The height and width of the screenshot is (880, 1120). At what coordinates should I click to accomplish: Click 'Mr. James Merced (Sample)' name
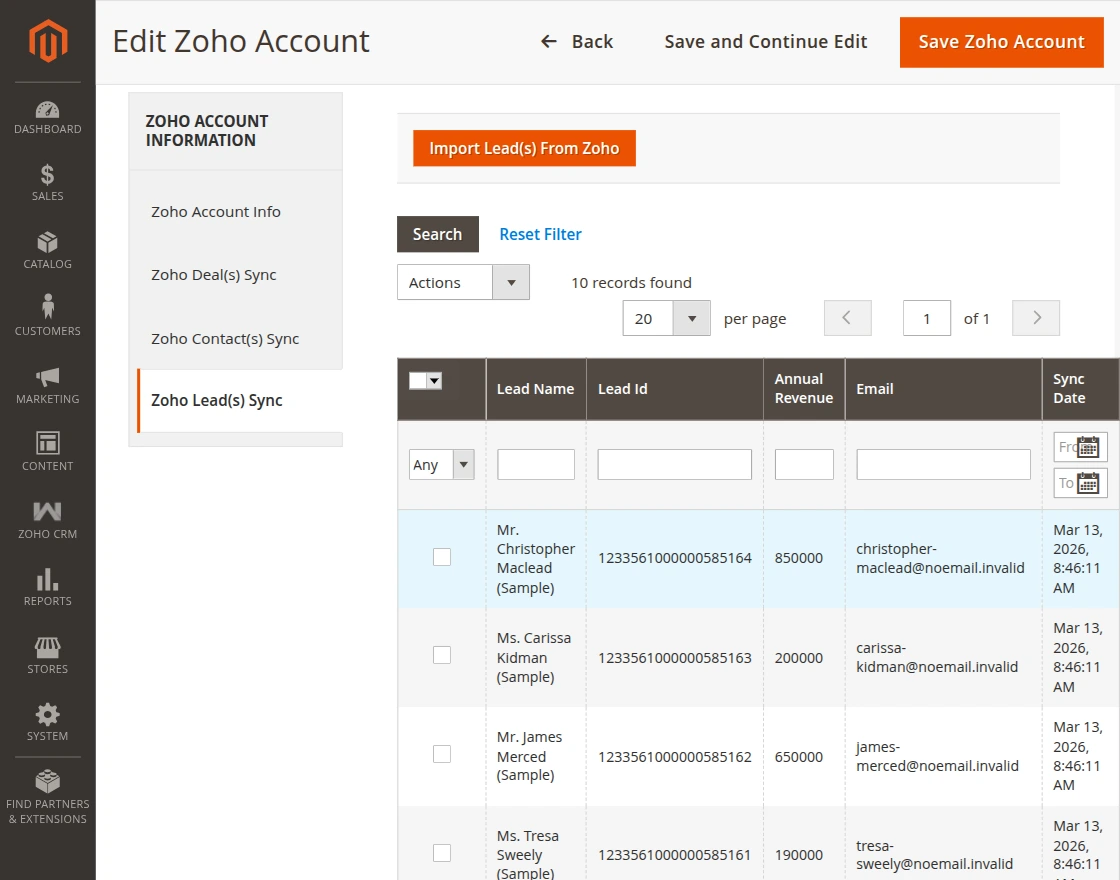click(529, 756)
